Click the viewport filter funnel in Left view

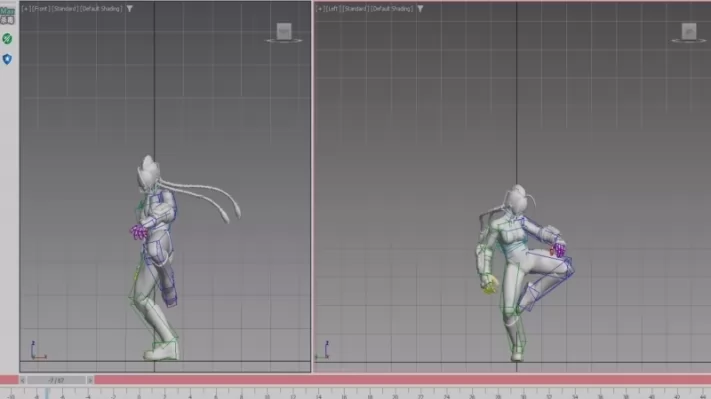point(420,9)
